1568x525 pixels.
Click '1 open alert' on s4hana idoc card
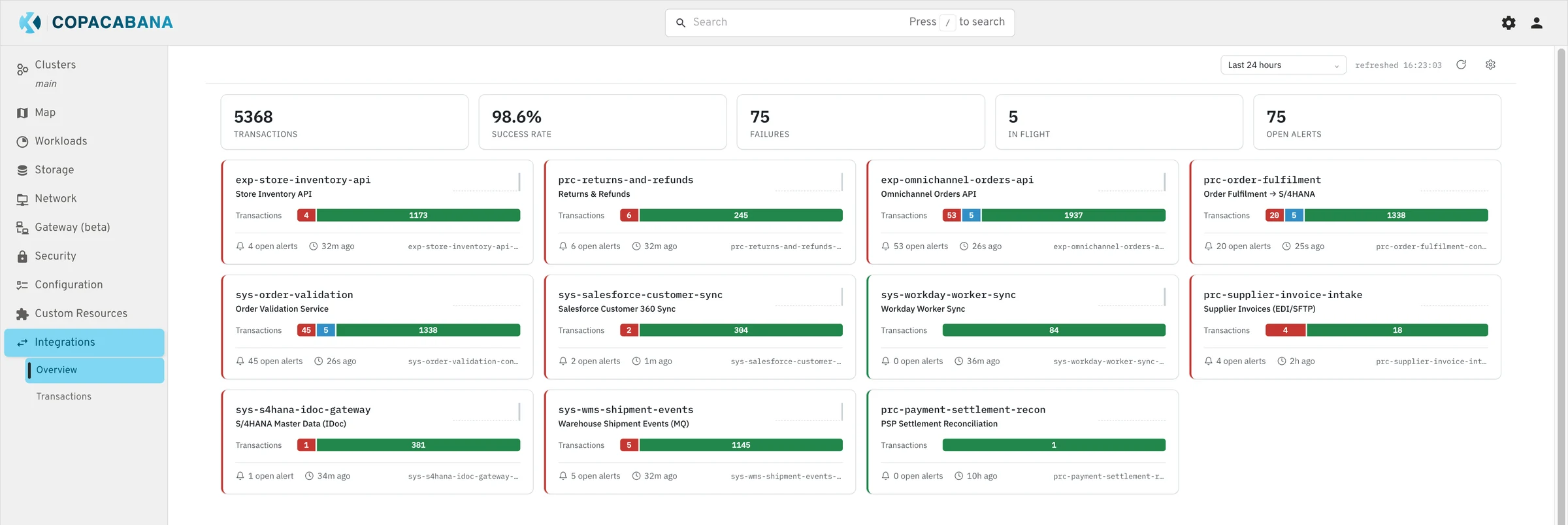click(x=271, y=477)
